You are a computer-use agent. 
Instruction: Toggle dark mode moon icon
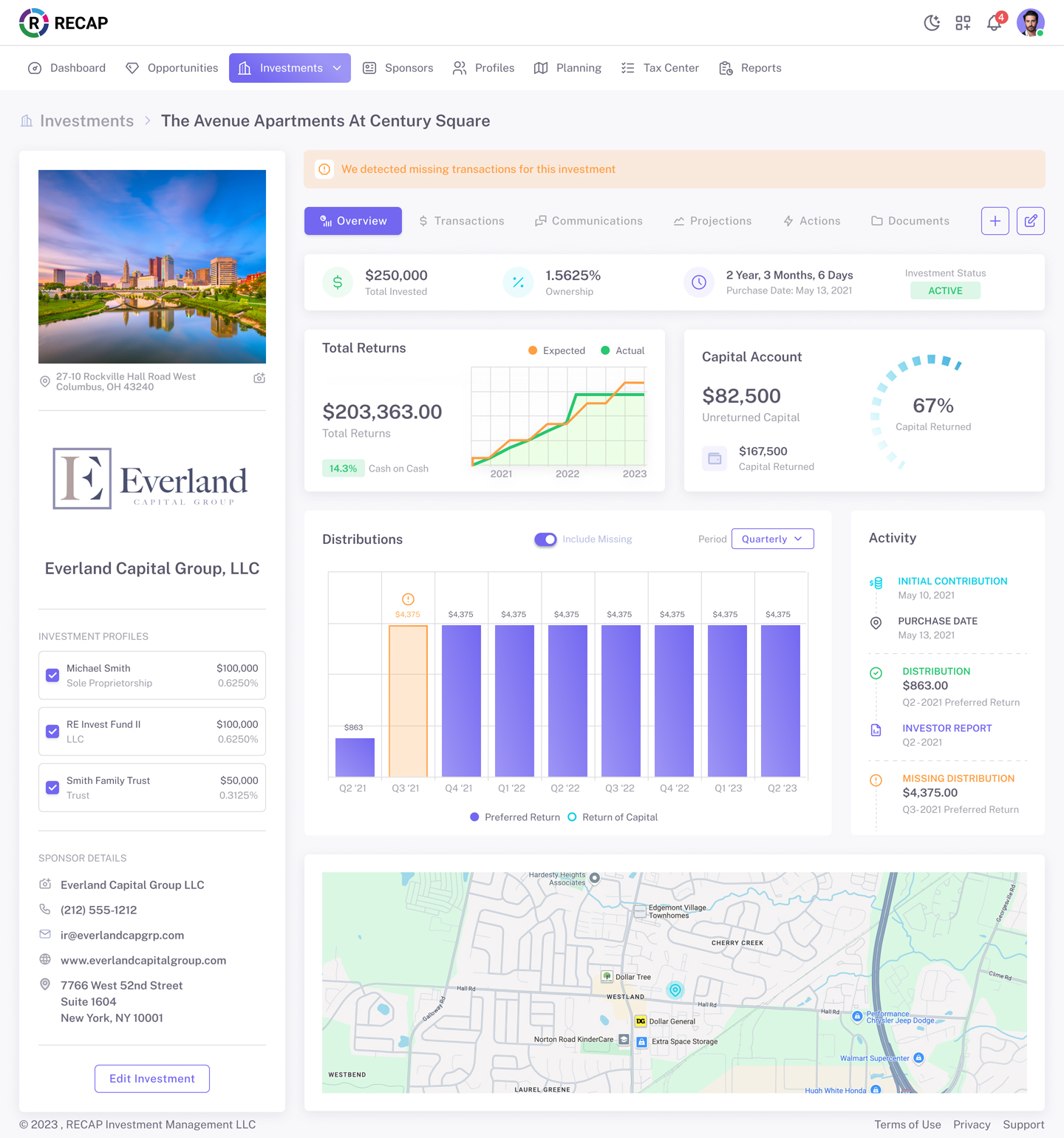tap(932, 23)
